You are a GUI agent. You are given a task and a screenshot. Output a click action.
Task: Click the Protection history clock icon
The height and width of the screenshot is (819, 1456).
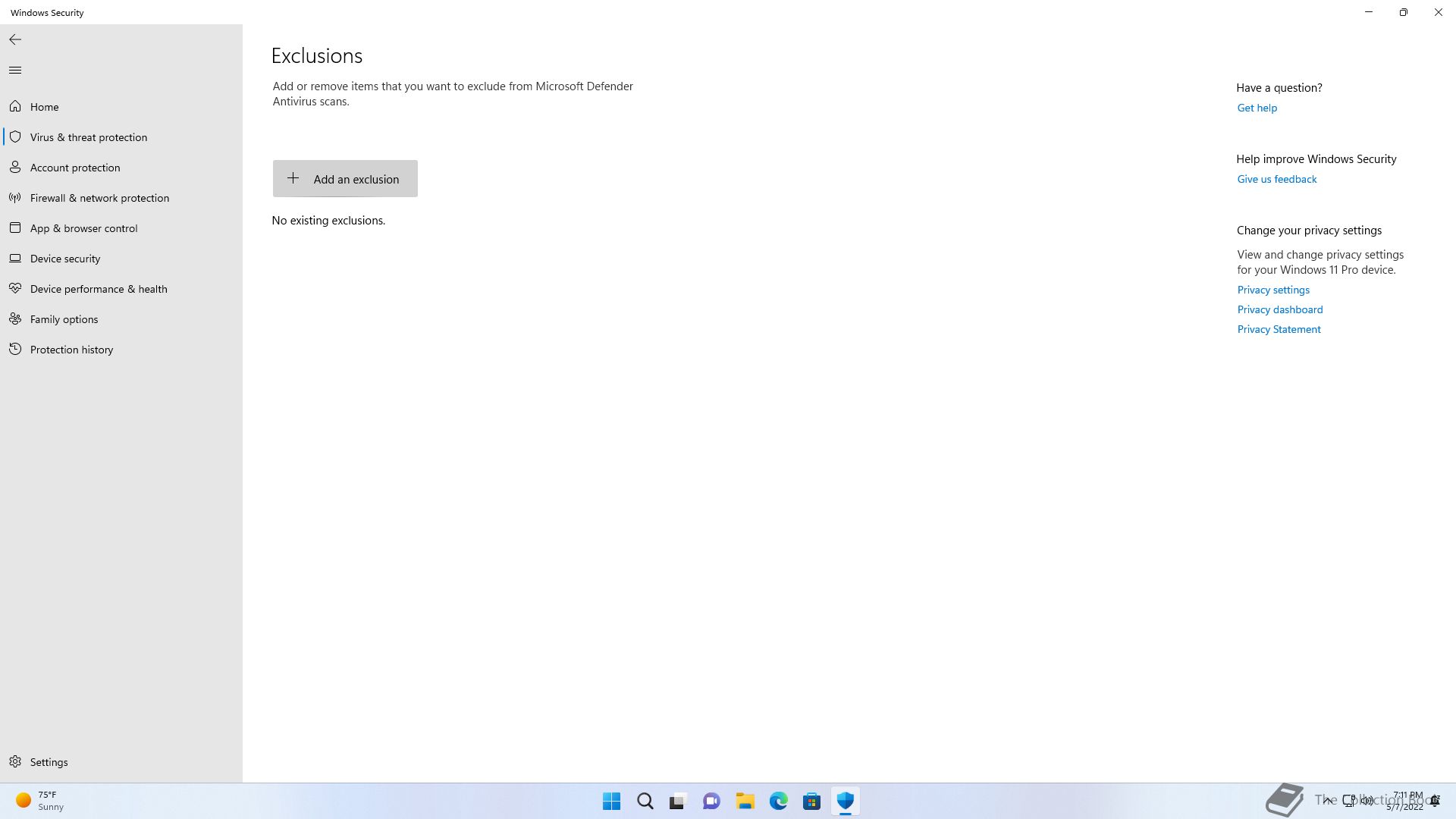tap(15, 350)
